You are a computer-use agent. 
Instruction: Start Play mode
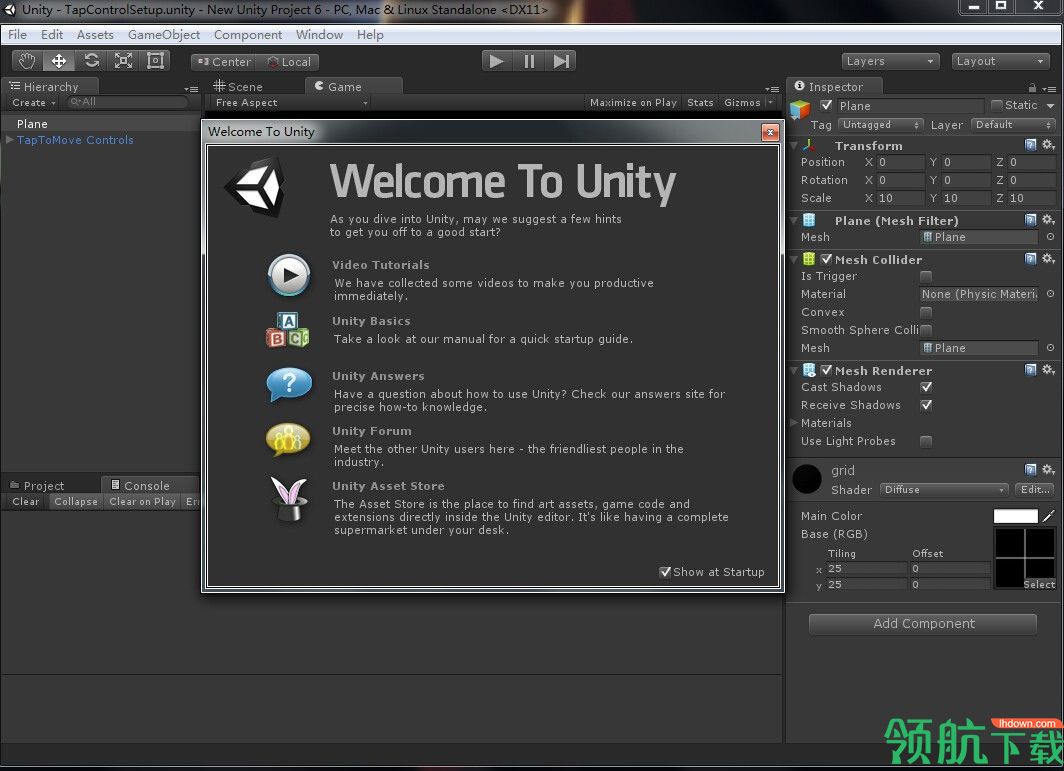[x=497, y=61]
